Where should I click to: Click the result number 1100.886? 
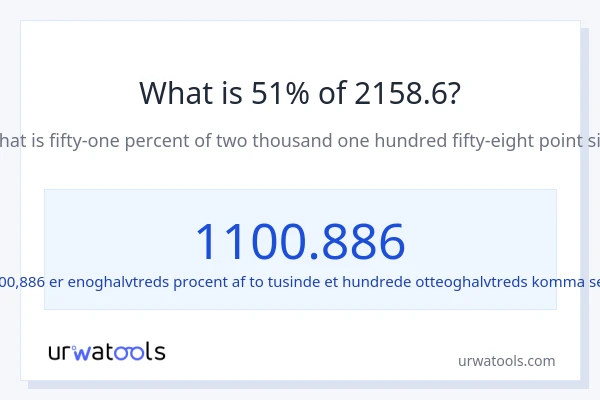(300, 241)
